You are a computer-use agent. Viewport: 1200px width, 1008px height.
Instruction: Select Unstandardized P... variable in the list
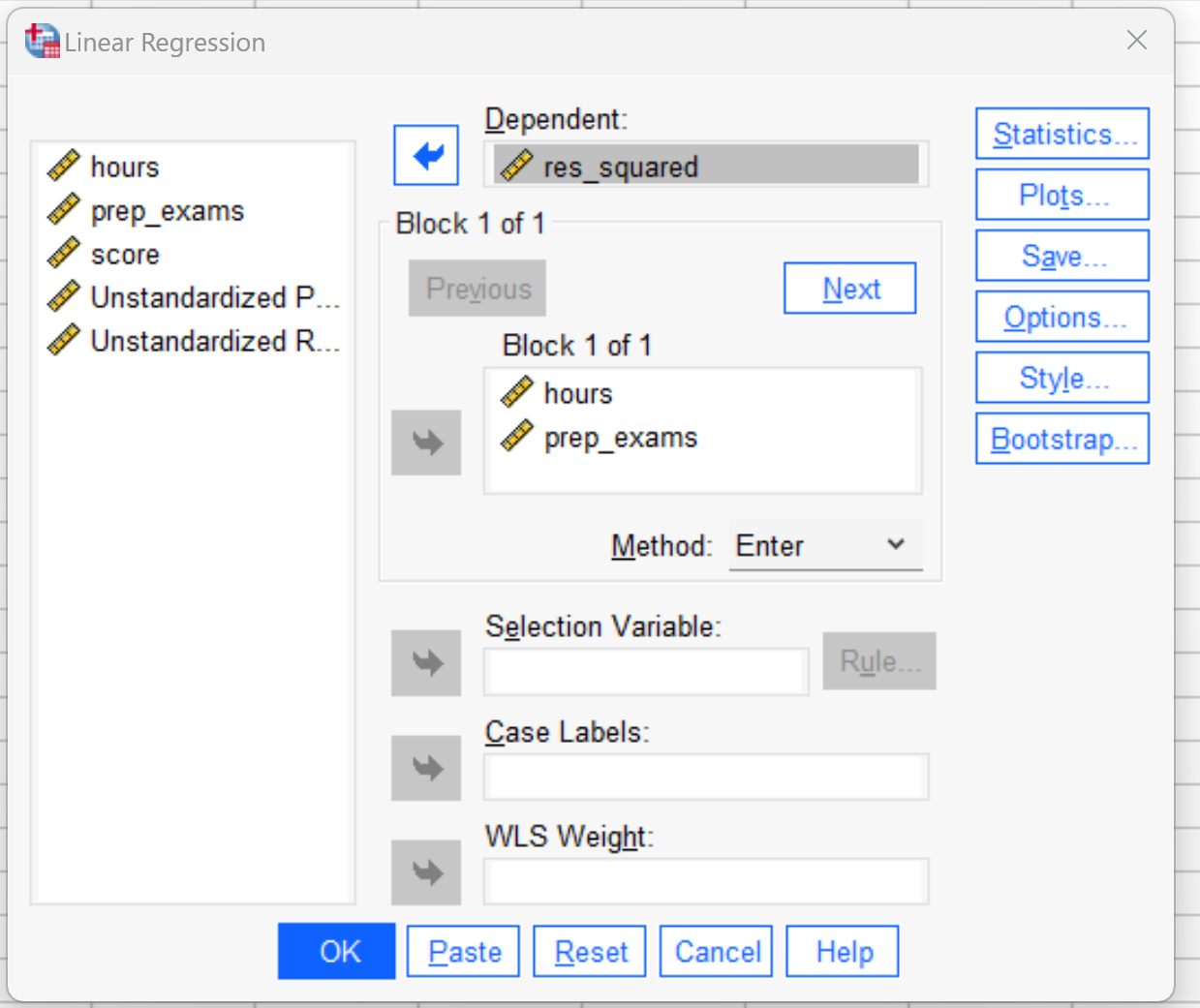pyautogui.click(x=194, y=297)
